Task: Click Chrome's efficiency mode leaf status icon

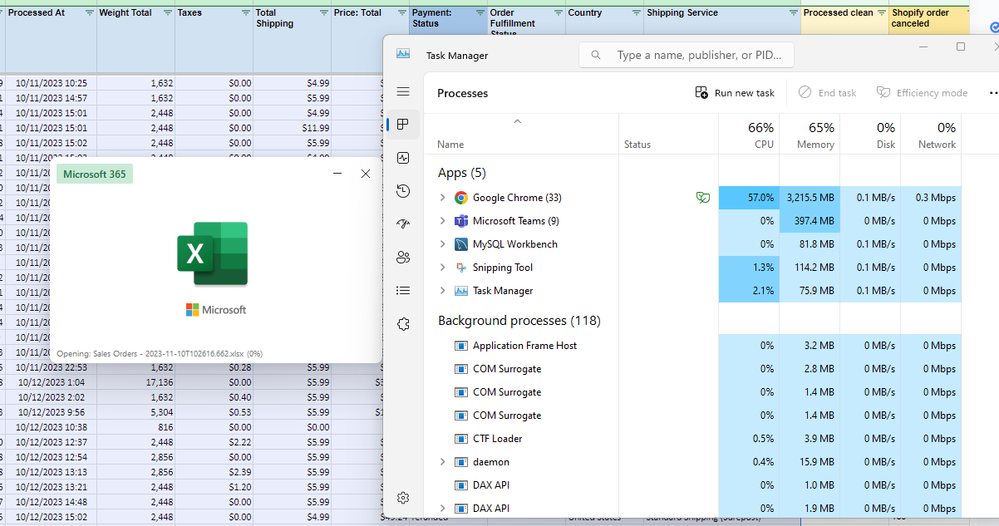Action: coord(703,198)
